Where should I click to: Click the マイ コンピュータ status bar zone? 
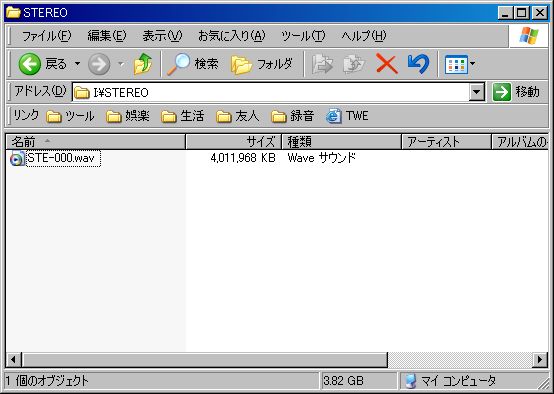coord(450,381)
